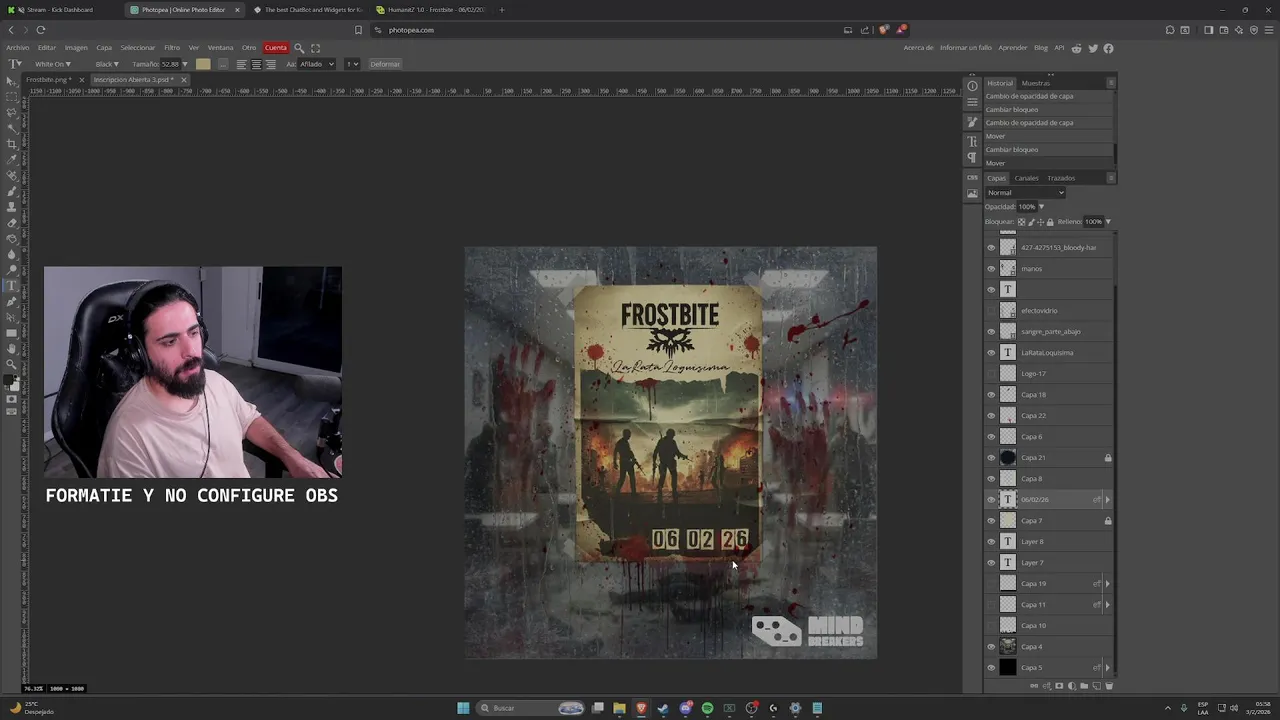Select the Zoom tool in the left toolbar
The height and width of the screenshot is (720, 1280).
pyautogui.click(x=11, y=364)
